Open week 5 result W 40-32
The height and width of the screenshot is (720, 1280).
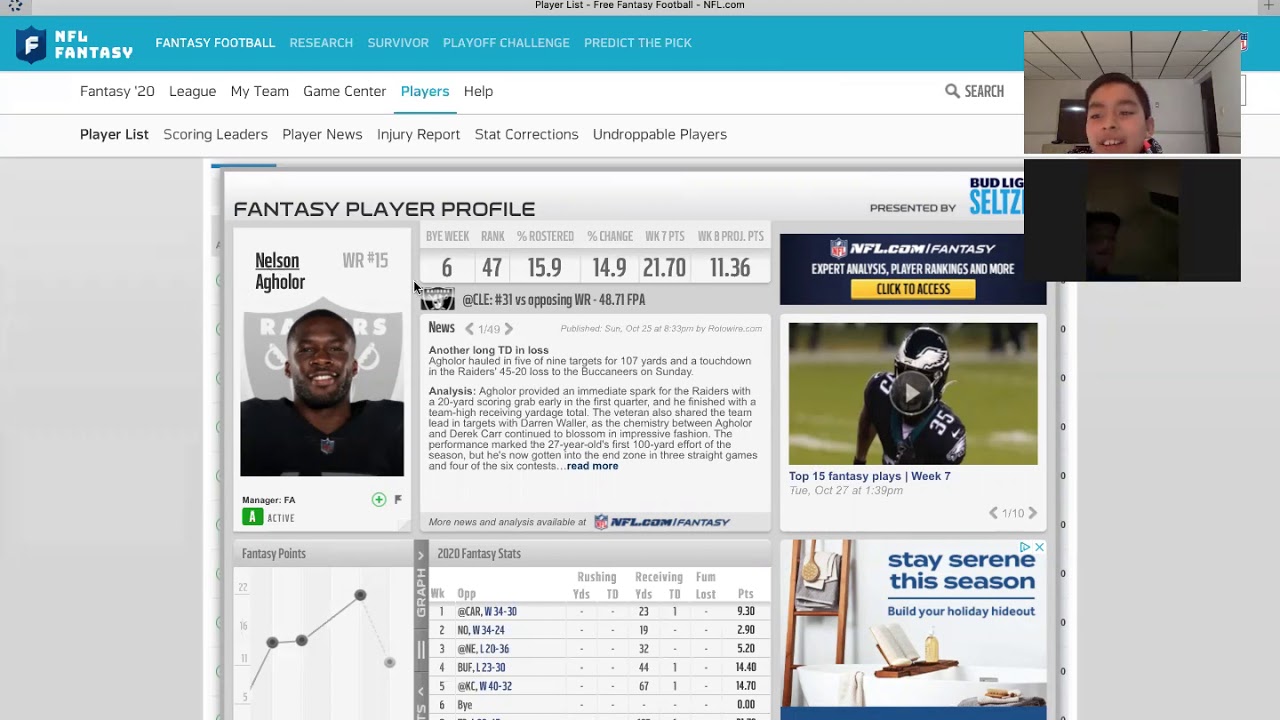click(x=495, y=686)
